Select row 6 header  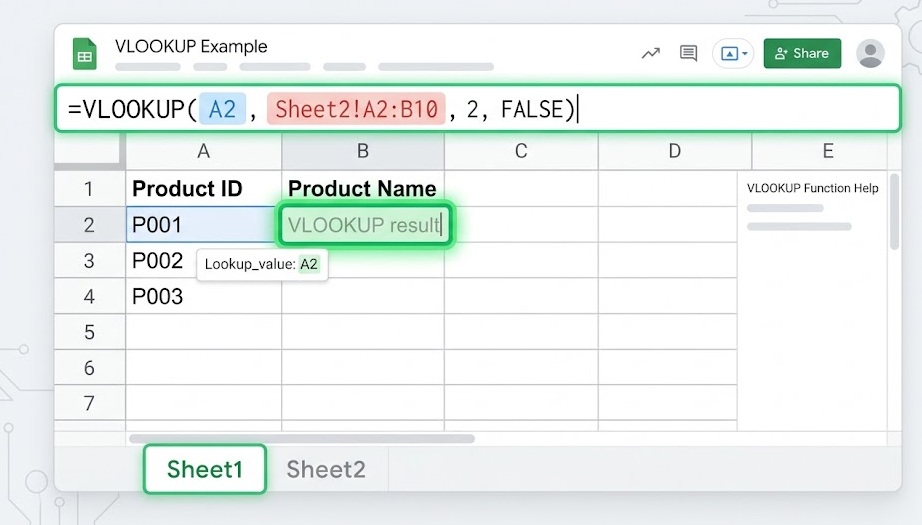click(x=89, y=368)
